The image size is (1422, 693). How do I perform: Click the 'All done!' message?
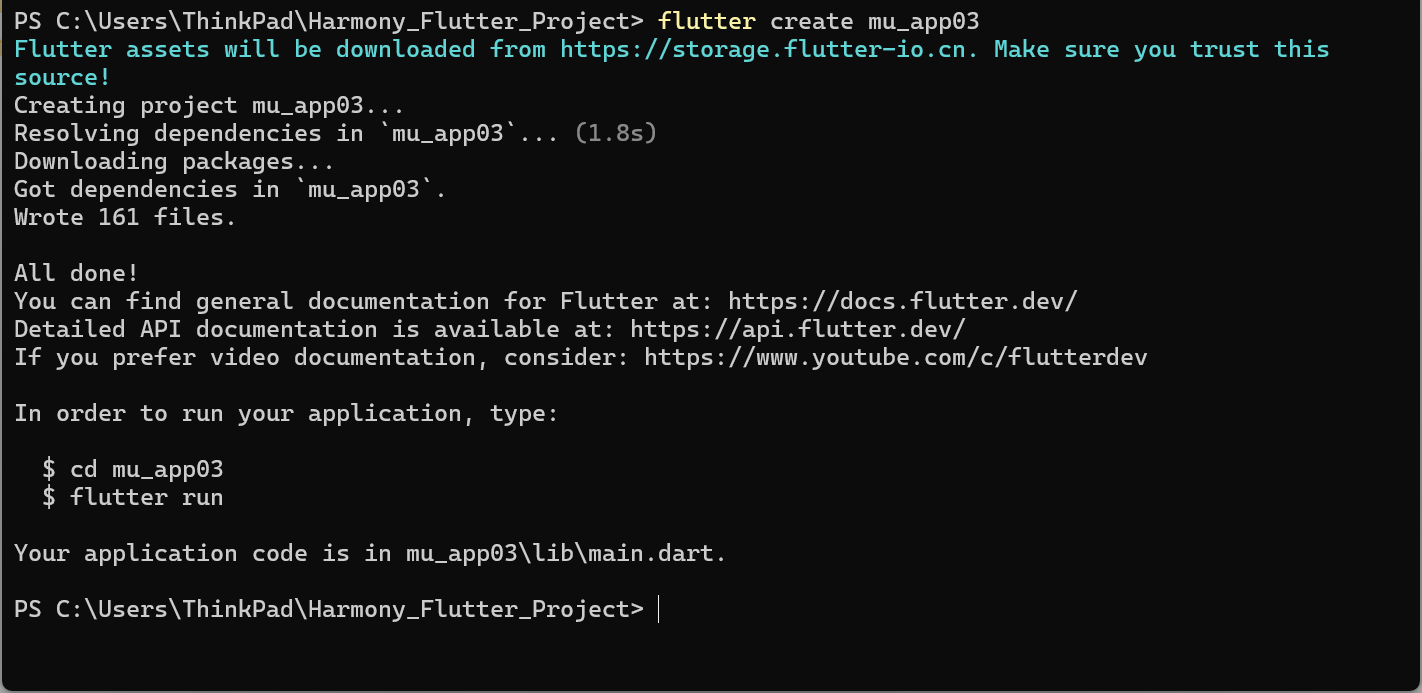76,273
